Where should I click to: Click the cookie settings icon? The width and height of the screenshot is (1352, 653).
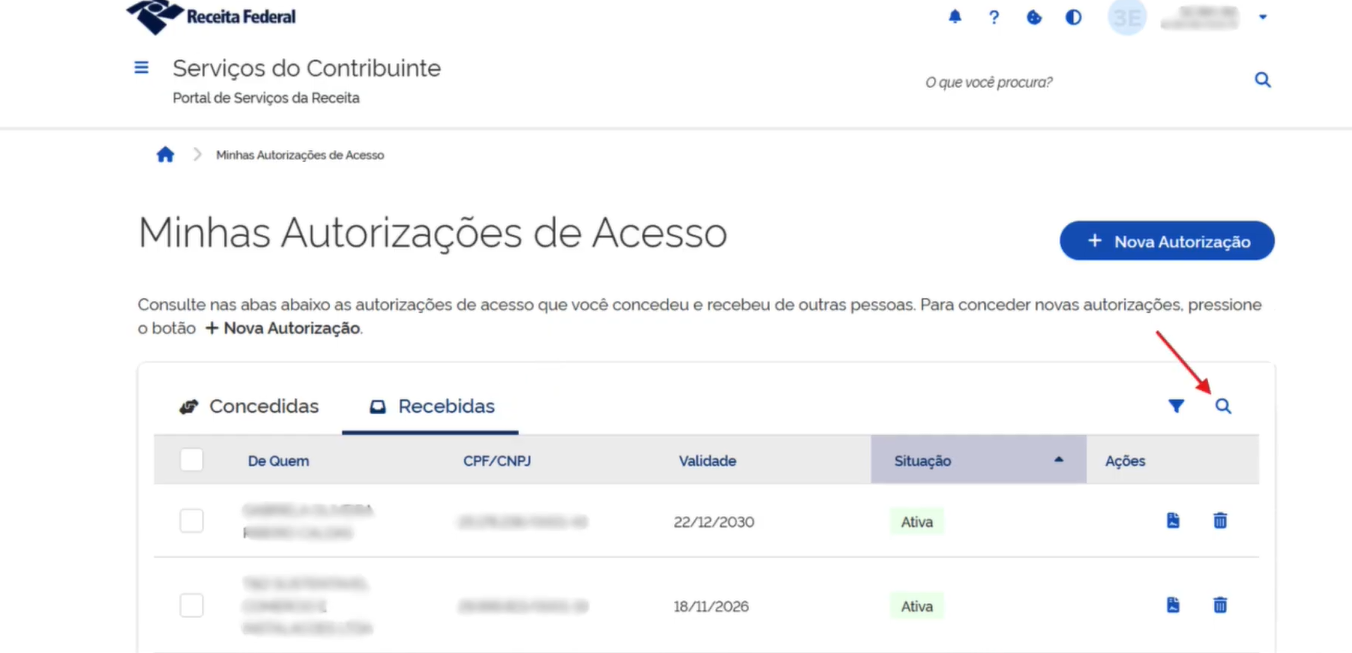pyautogui.click(x=1034, y=17)
